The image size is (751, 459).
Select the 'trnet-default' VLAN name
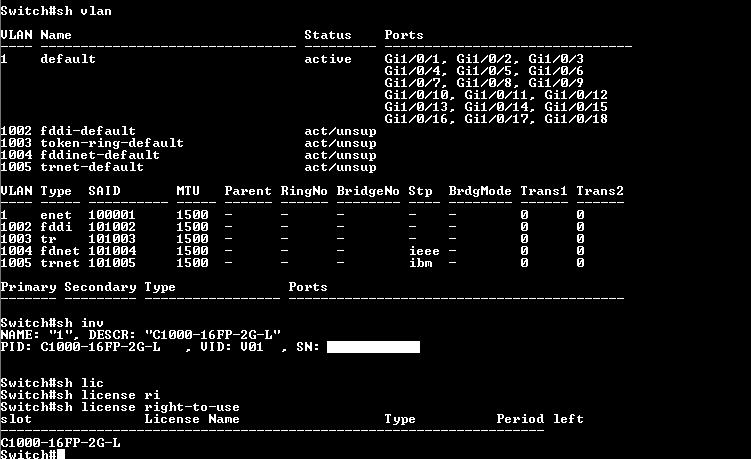coord(92,167)
